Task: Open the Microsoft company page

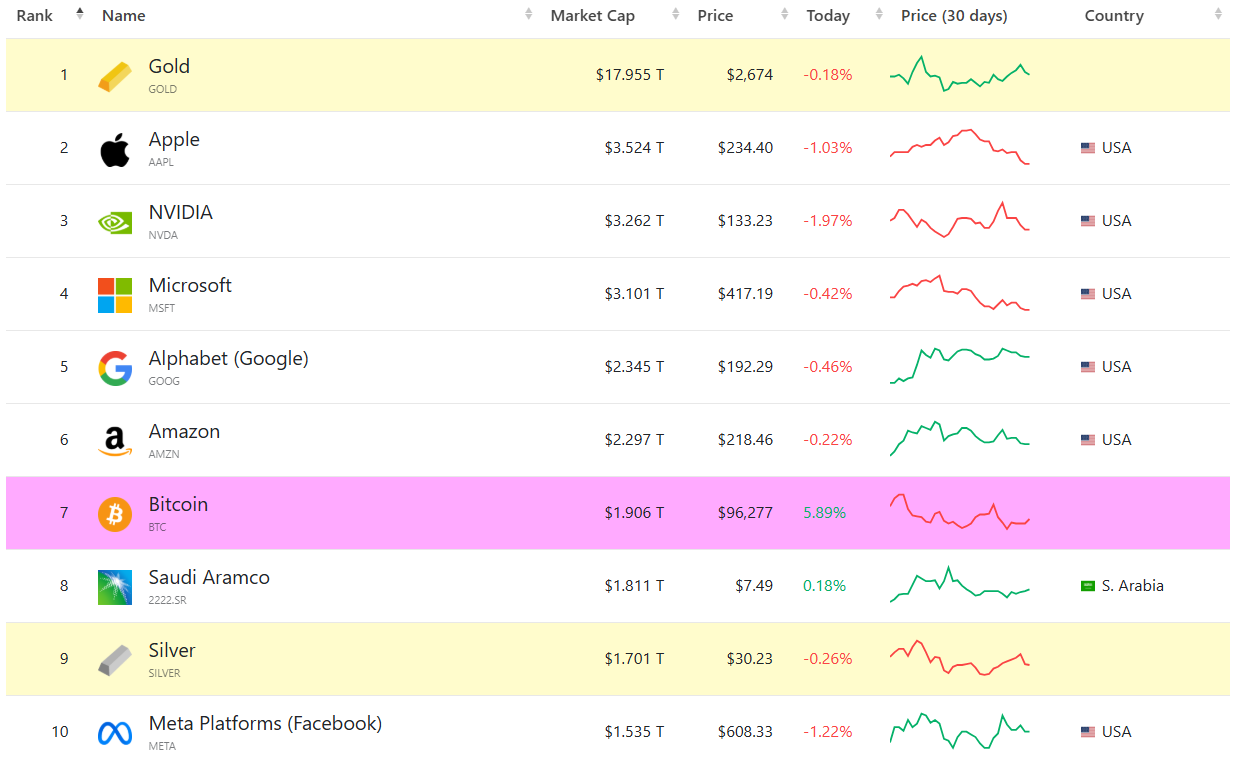Action: coord(190,285)
